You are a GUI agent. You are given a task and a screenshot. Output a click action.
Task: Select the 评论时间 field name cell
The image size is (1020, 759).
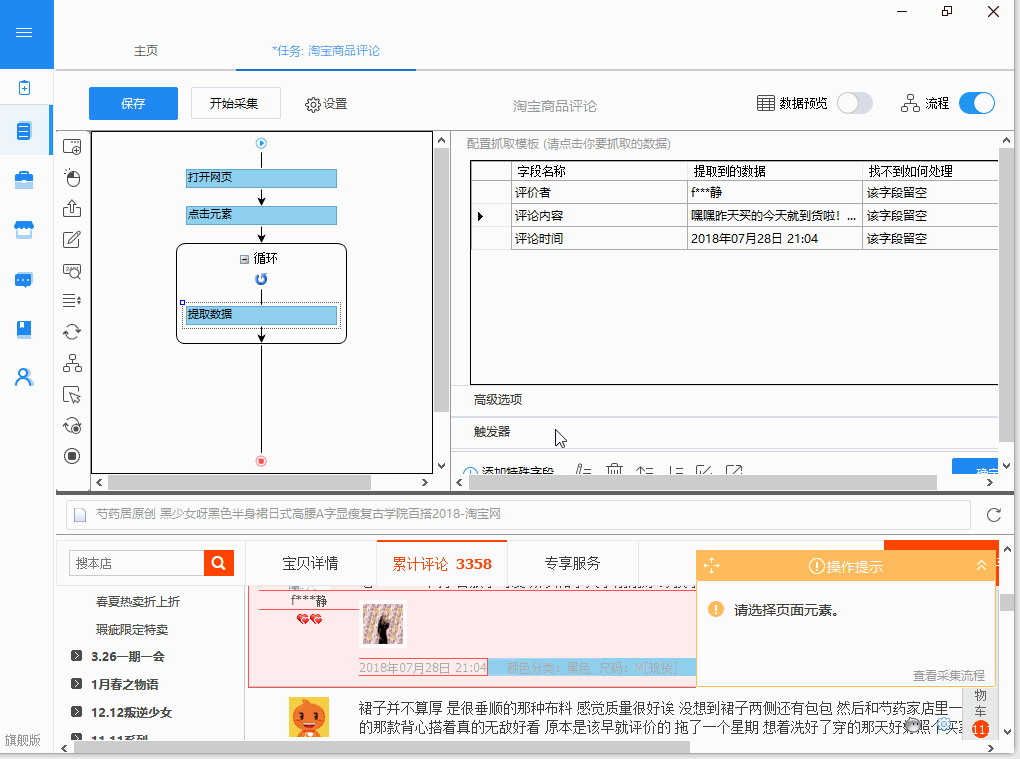coord(599,239)
